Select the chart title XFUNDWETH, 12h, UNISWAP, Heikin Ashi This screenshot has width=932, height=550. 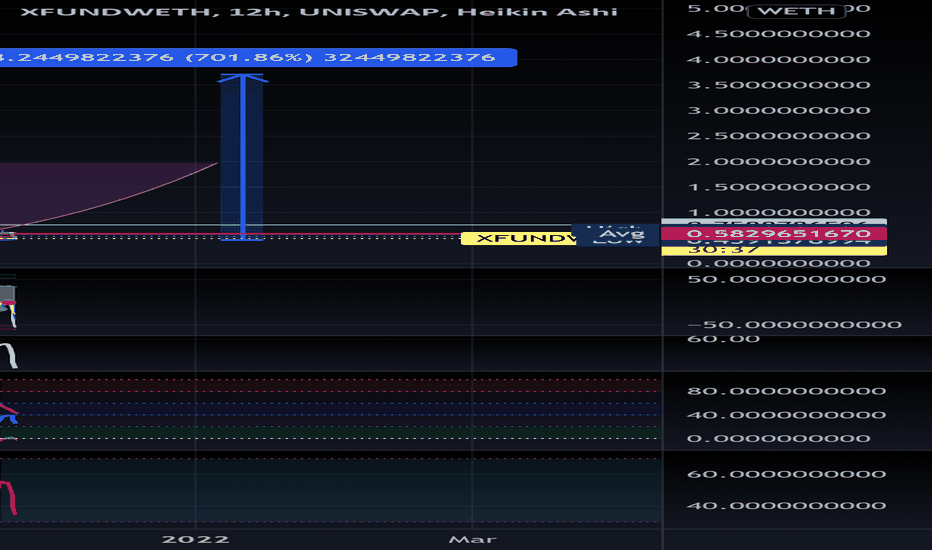coord(319,11)
